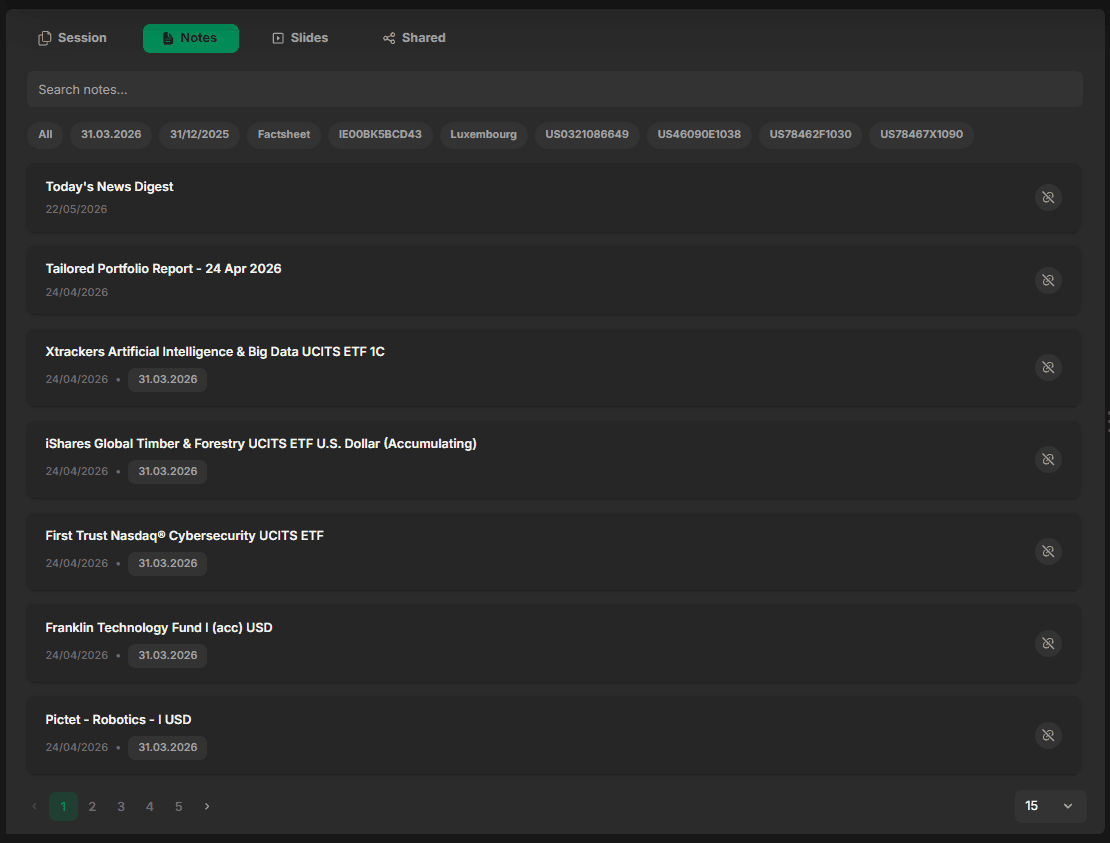Open Franklin Technology Fund I (acc) USD note
The height and width of the screenshot is (843, 1110).
point(553,643)
